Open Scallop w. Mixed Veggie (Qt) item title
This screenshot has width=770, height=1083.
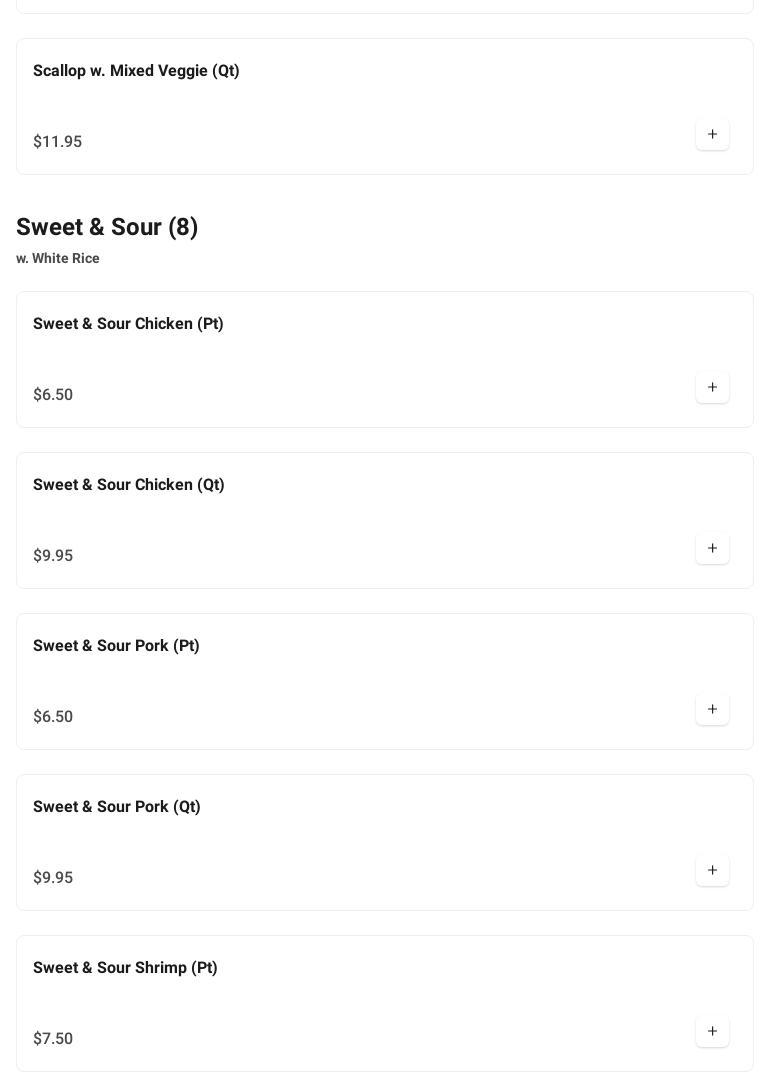pos(136,71)
